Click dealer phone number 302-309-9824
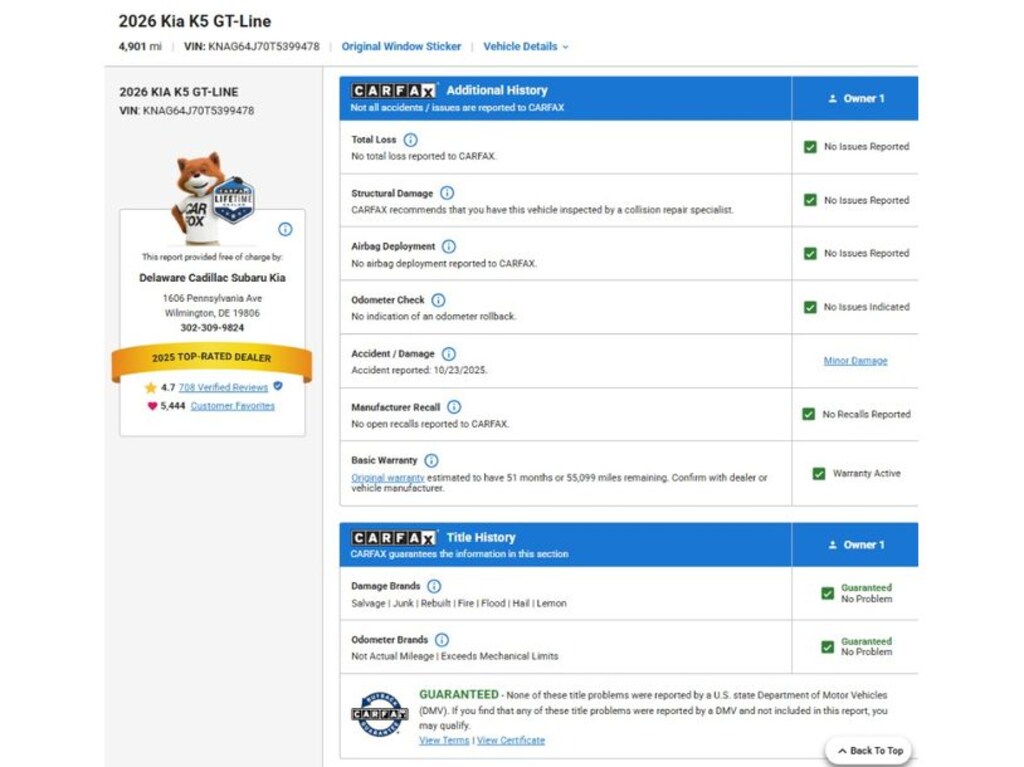The image size is (1024, 767). [x=212, y=328]
